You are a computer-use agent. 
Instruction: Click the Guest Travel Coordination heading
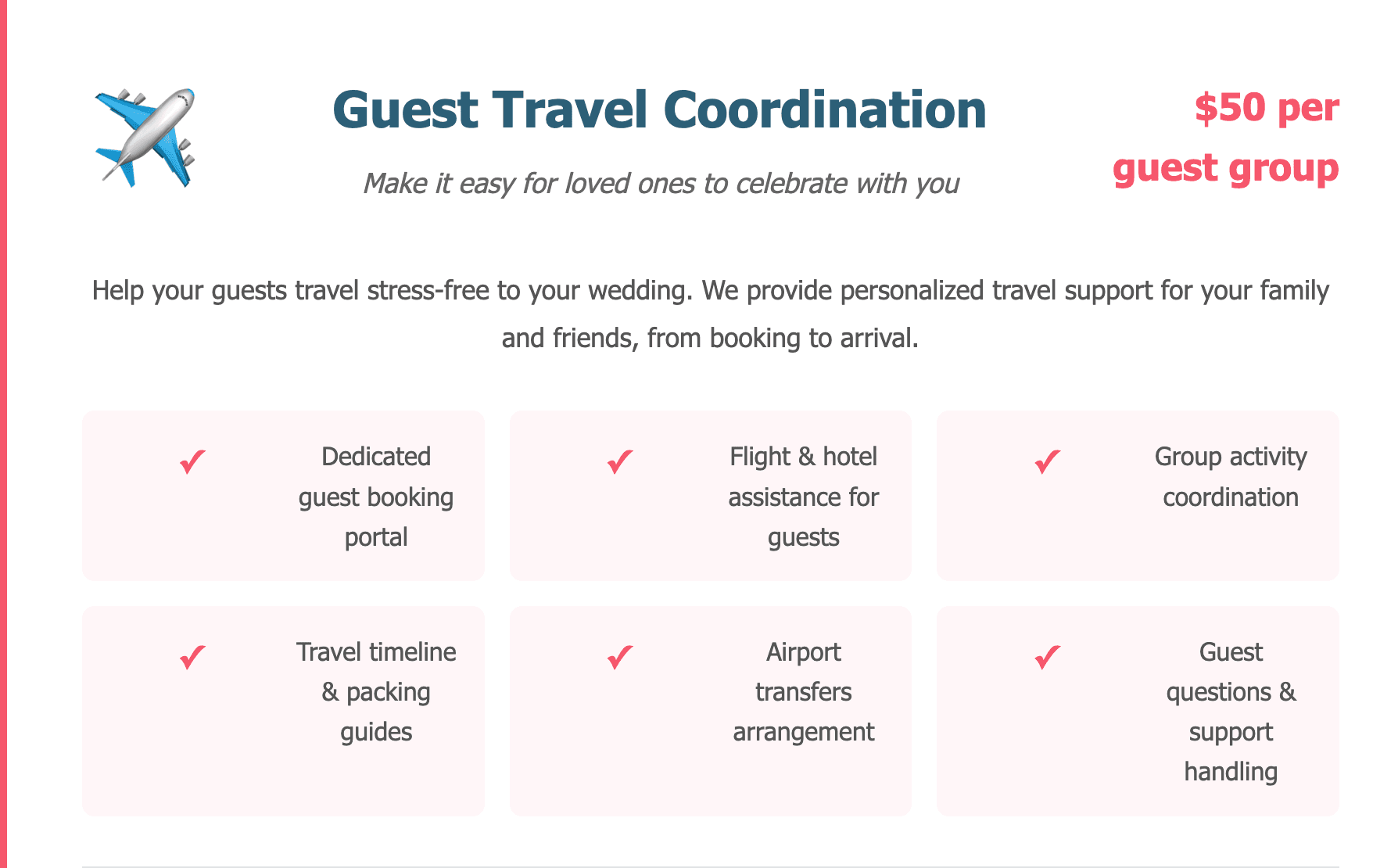tap(659, 109)
